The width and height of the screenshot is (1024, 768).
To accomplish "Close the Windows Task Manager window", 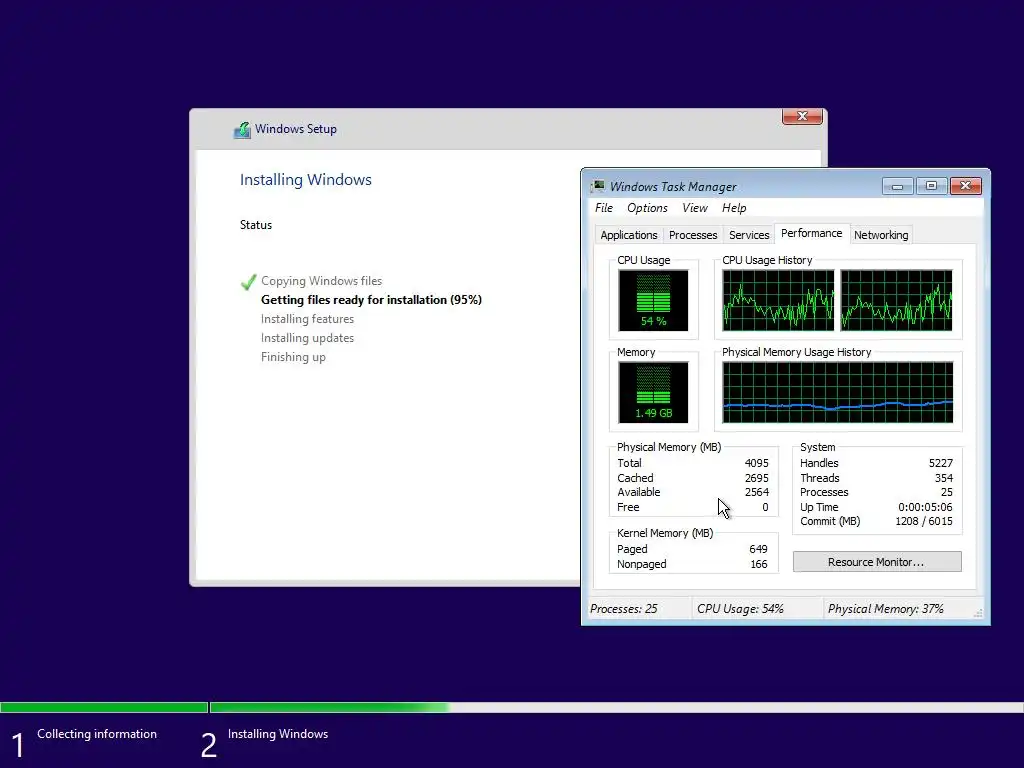I will [965, 186].
